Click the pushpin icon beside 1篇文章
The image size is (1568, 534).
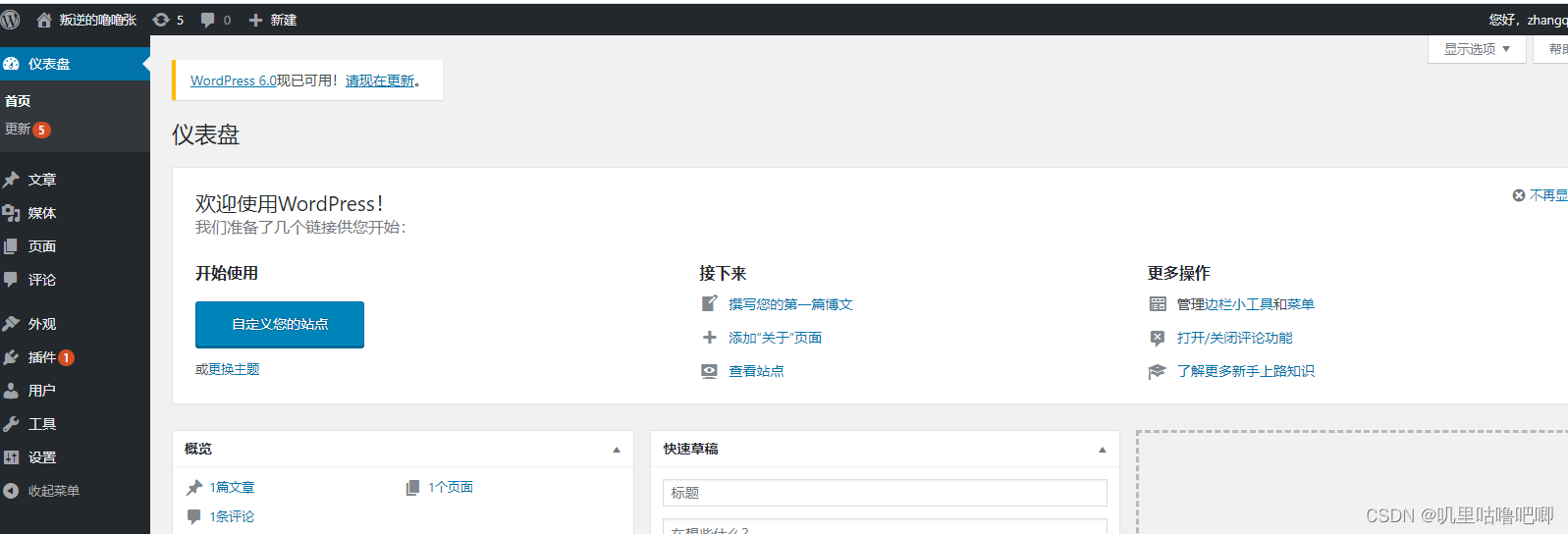194,487
